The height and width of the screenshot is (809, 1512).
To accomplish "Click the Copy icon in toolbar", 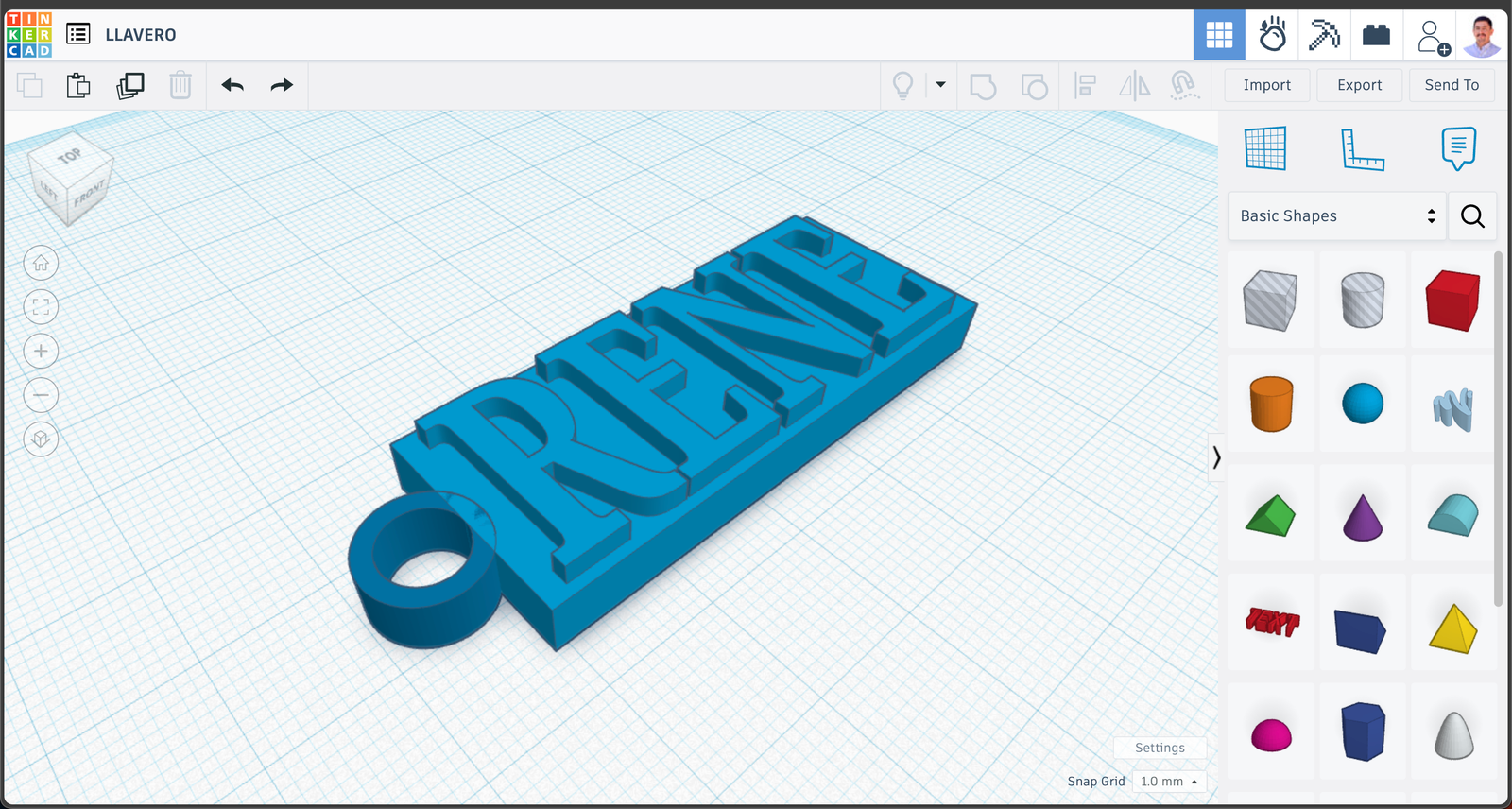I will point(30,86).
